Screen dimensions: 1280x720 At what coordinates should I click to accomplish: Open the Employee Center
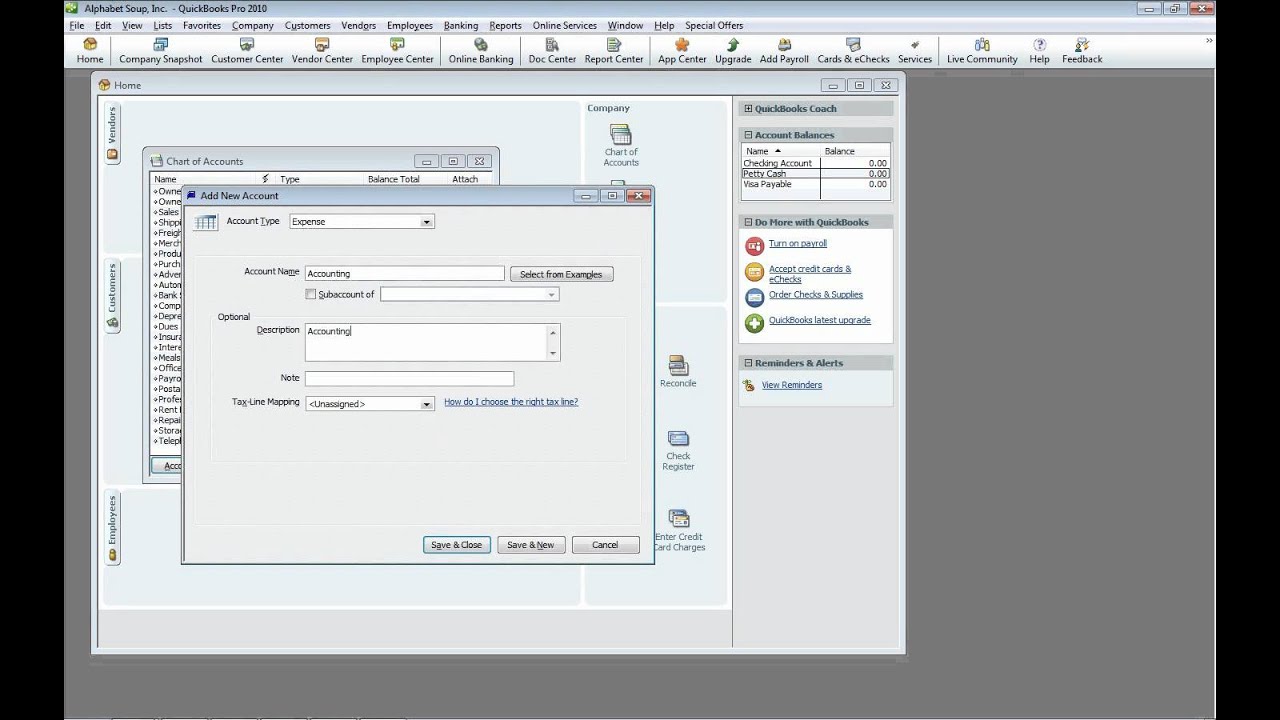[x=397, y=51]
